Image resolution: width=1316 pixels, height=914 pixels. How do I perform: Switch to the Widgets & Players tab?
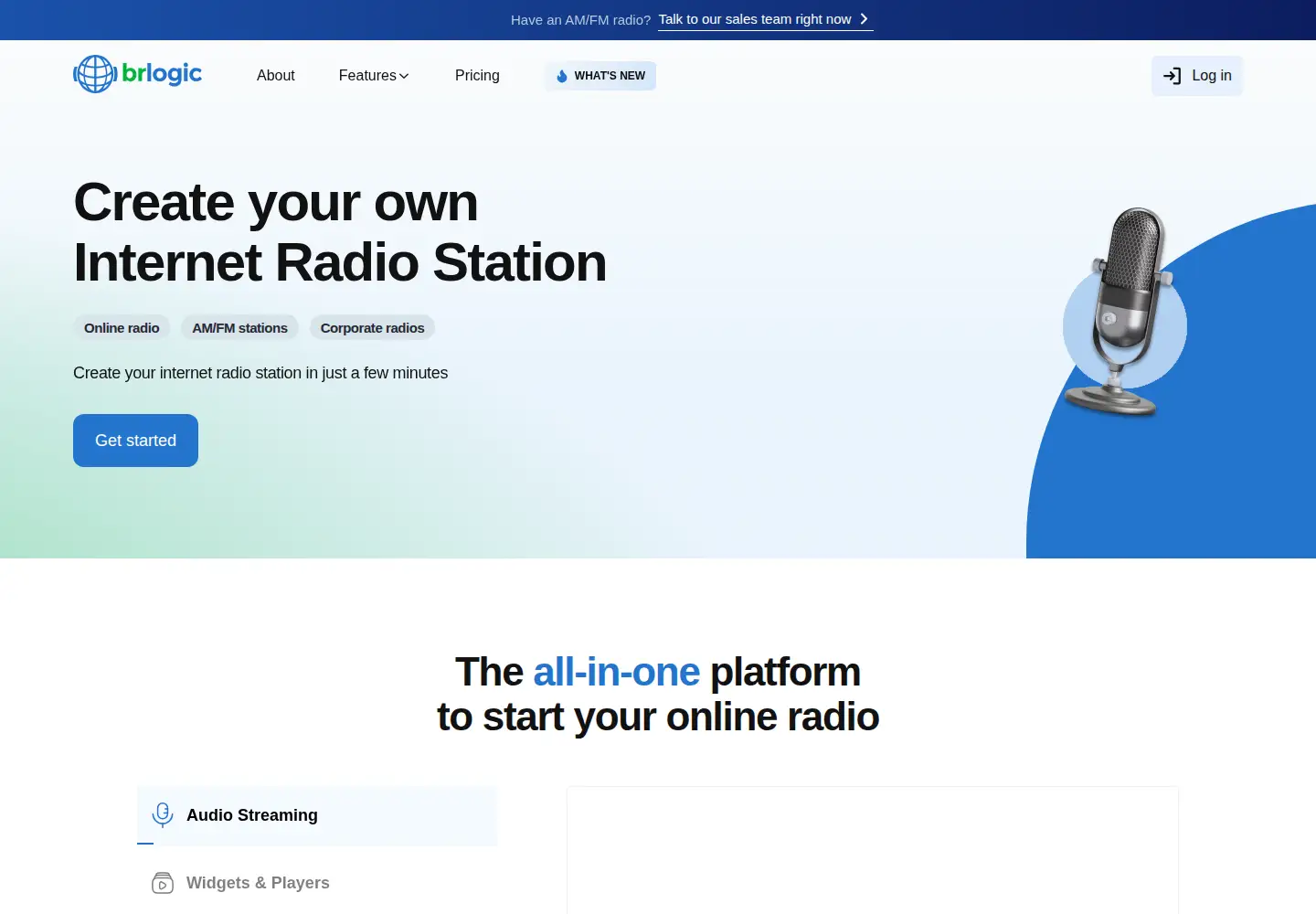(317, 883)
